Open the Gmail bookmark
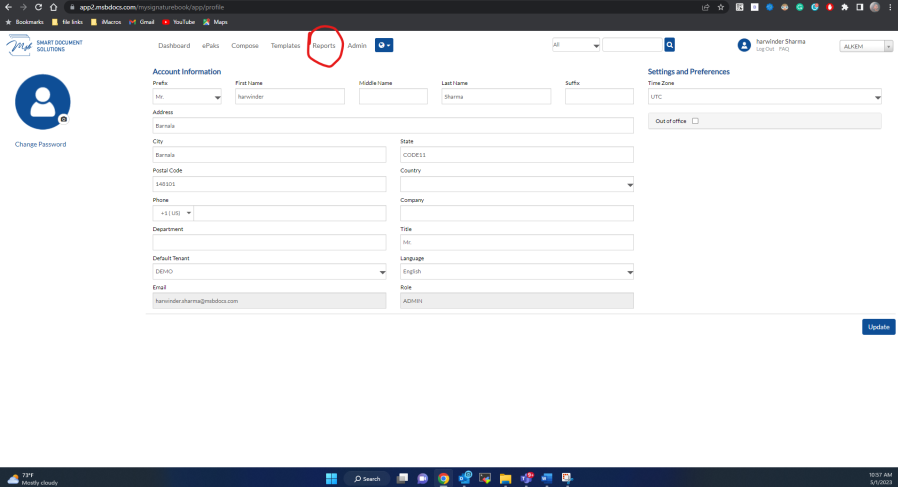The height and width of the screenshot is (487, 898). (142, 22)
